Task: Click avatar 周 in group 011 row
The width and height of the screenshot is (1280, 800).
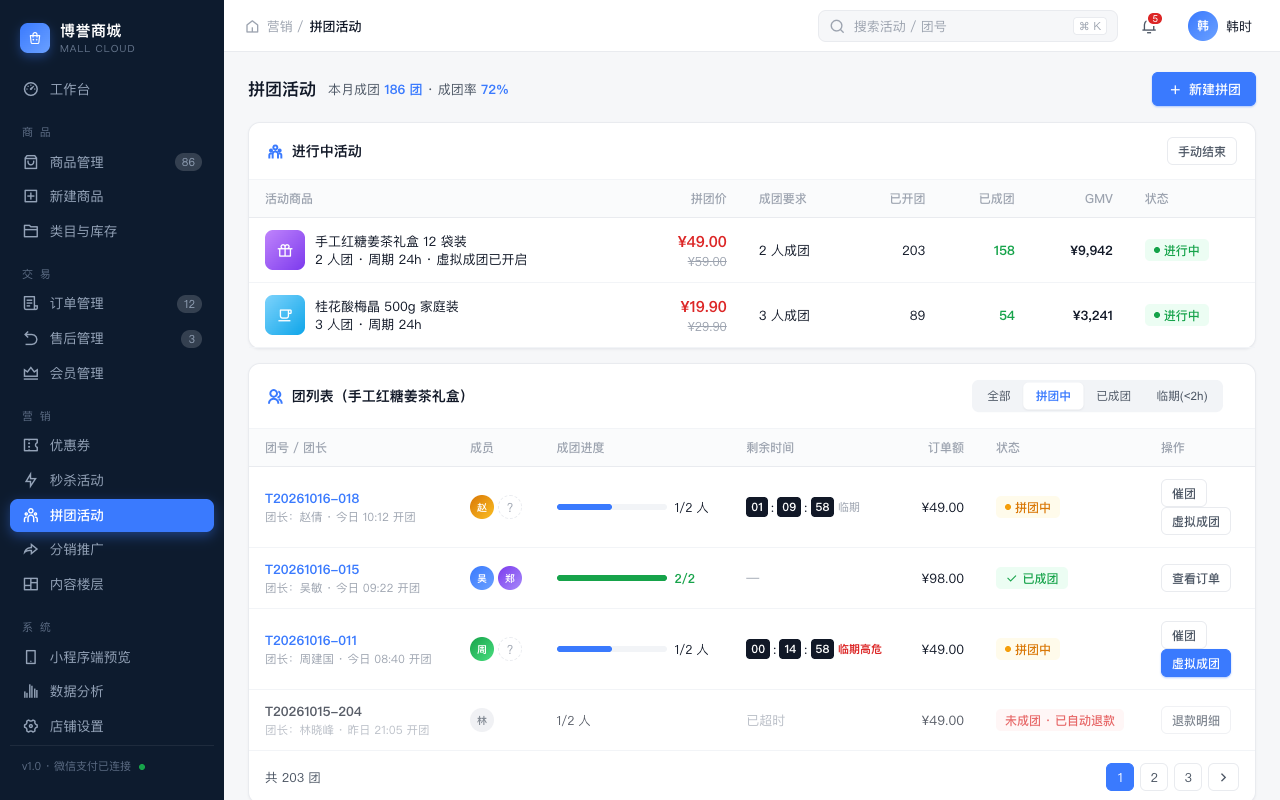Action: [482, 649]
